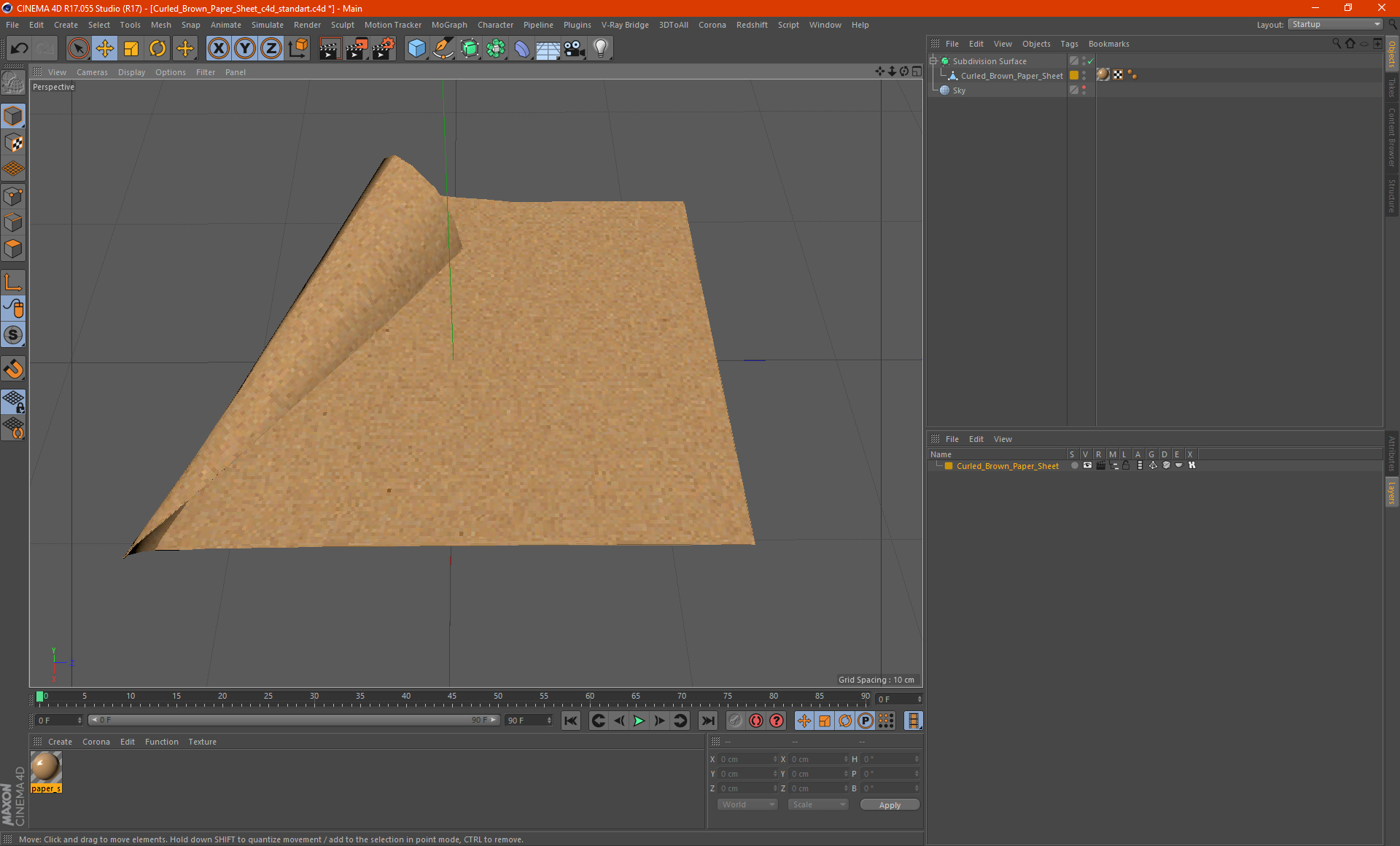1400x846 pixels.
Task: Activate the Rotate tool
Action: 157,49
